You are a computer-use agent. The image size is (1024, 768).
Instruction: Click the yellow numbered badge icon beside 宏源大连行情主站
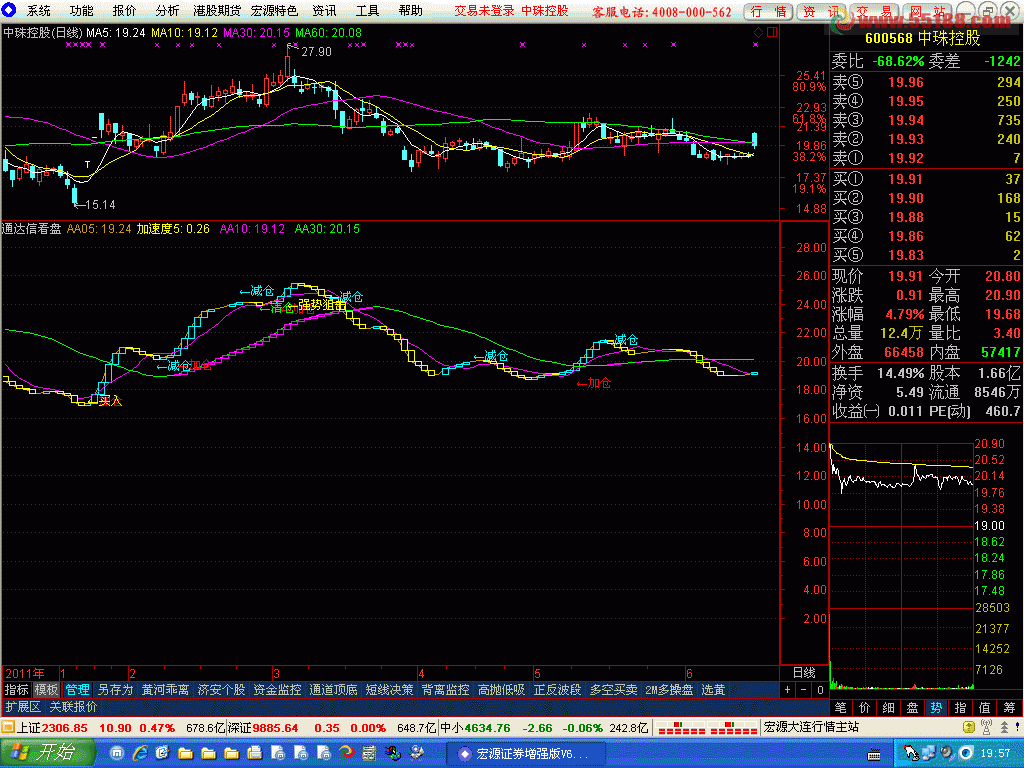pos(968,728)
